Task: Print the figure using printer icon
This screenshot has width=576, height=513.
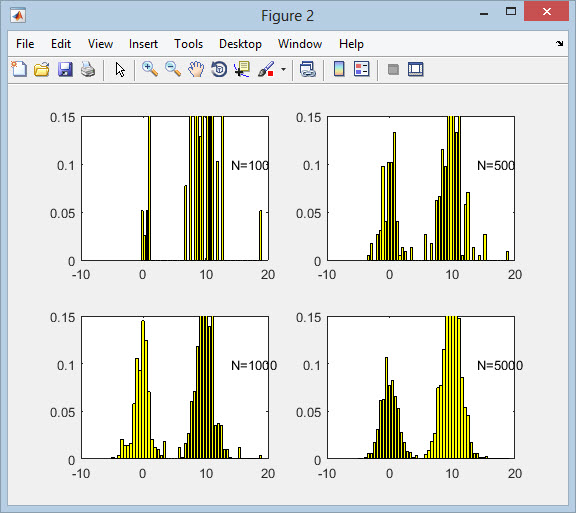Action: click(88, 69)
